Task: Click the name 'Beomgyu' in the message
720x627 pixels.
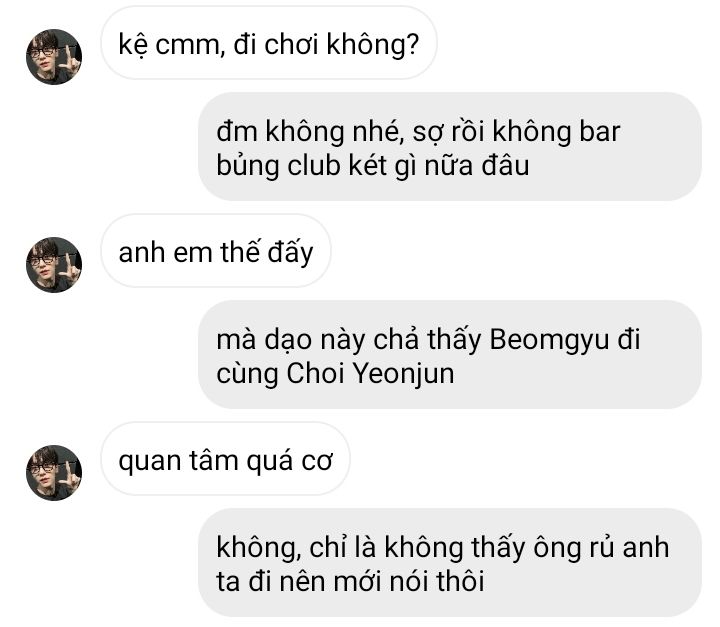Action: (549, 340)
